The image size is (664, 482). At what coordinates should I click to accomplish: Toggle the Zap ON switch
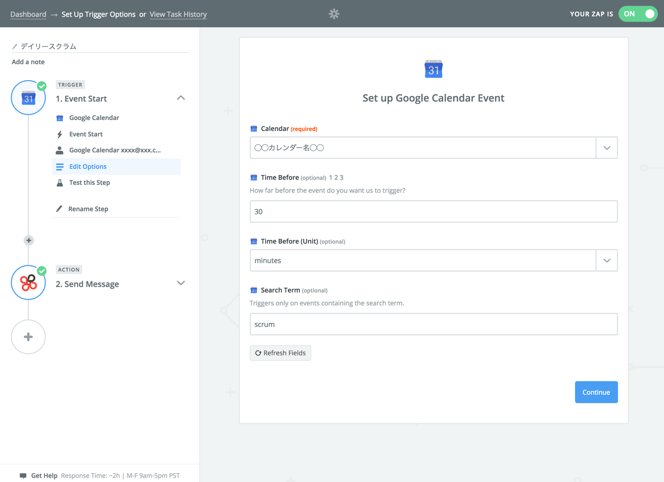coord(638,14)
